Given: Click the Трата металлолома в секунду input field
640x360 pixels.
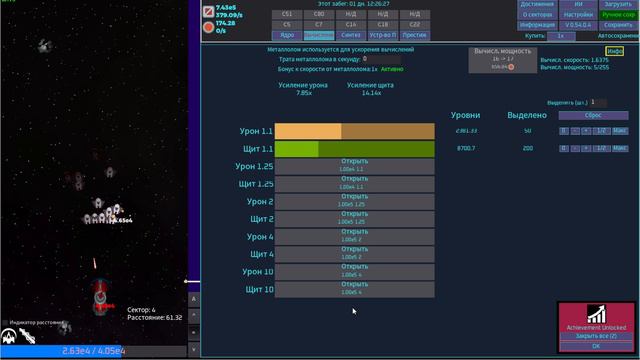Looking at the screenshot, I should [x=381, y=59].
